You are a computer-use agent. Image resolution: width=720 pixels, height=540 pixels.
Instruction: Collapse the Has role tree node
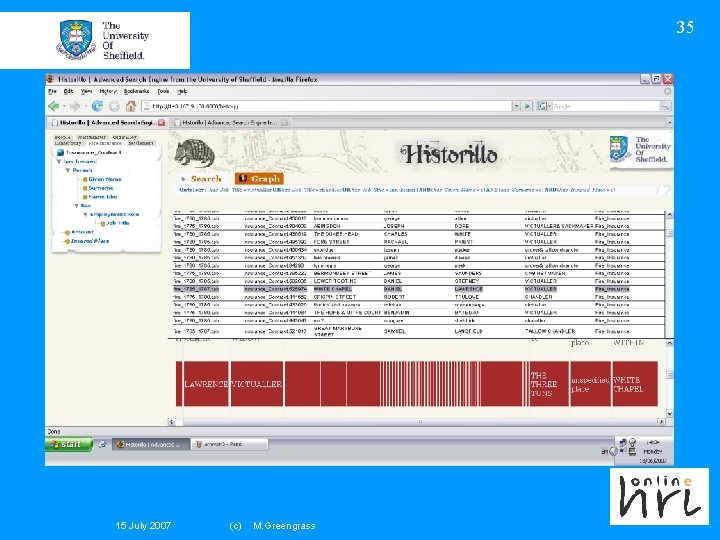click(76, 206)
